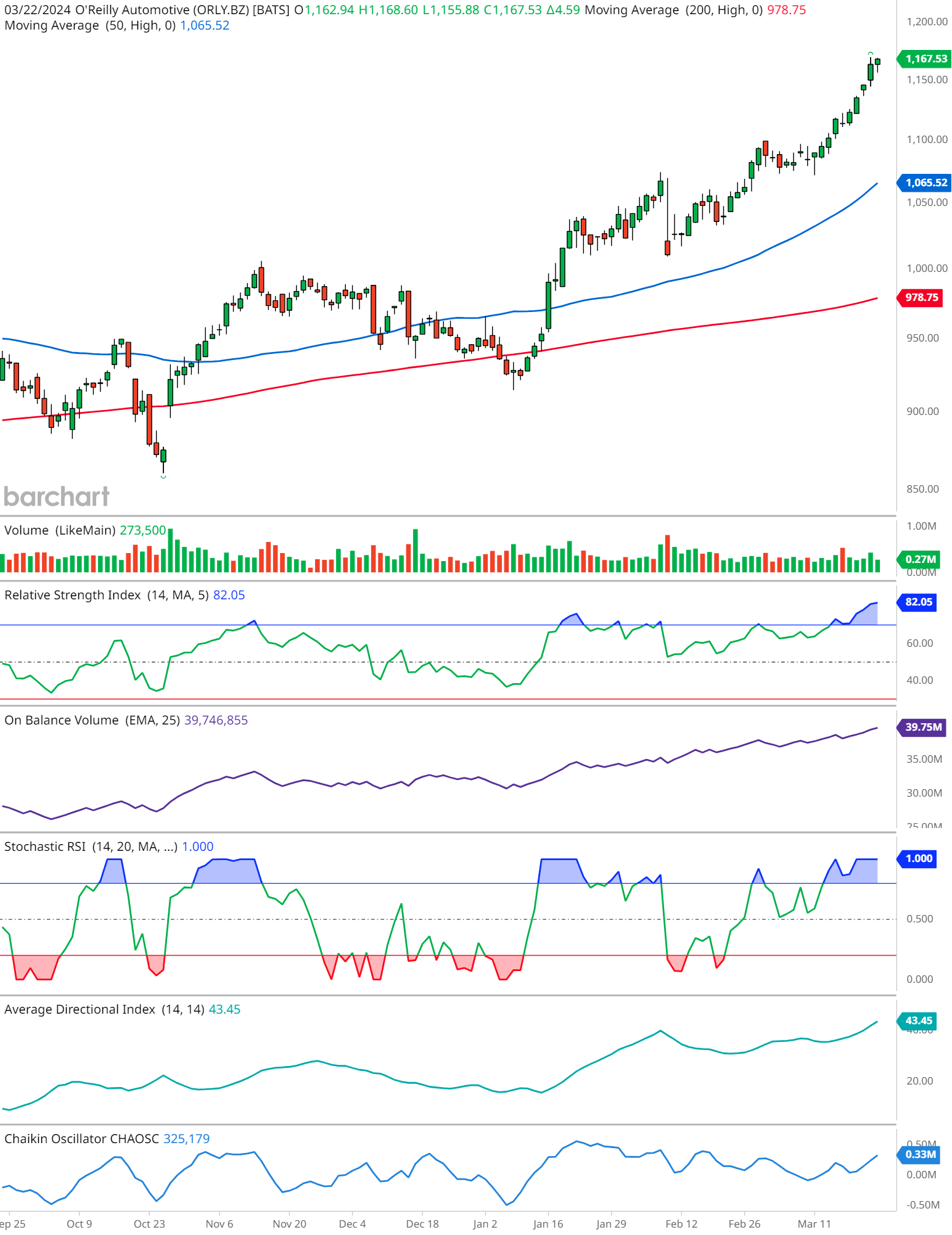Click the Oct 9 date label
952x1235 pixels.
coord(80,1224)
